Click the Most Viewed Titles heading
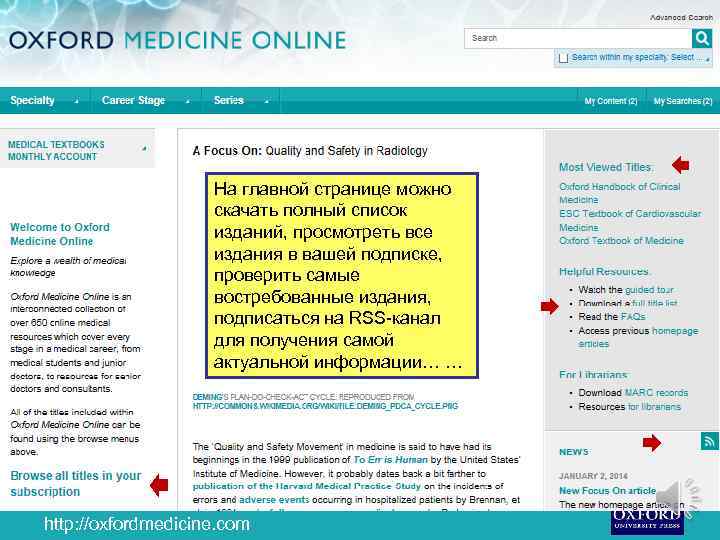Viewport: 720px width, 540px height. pos(606,167)
